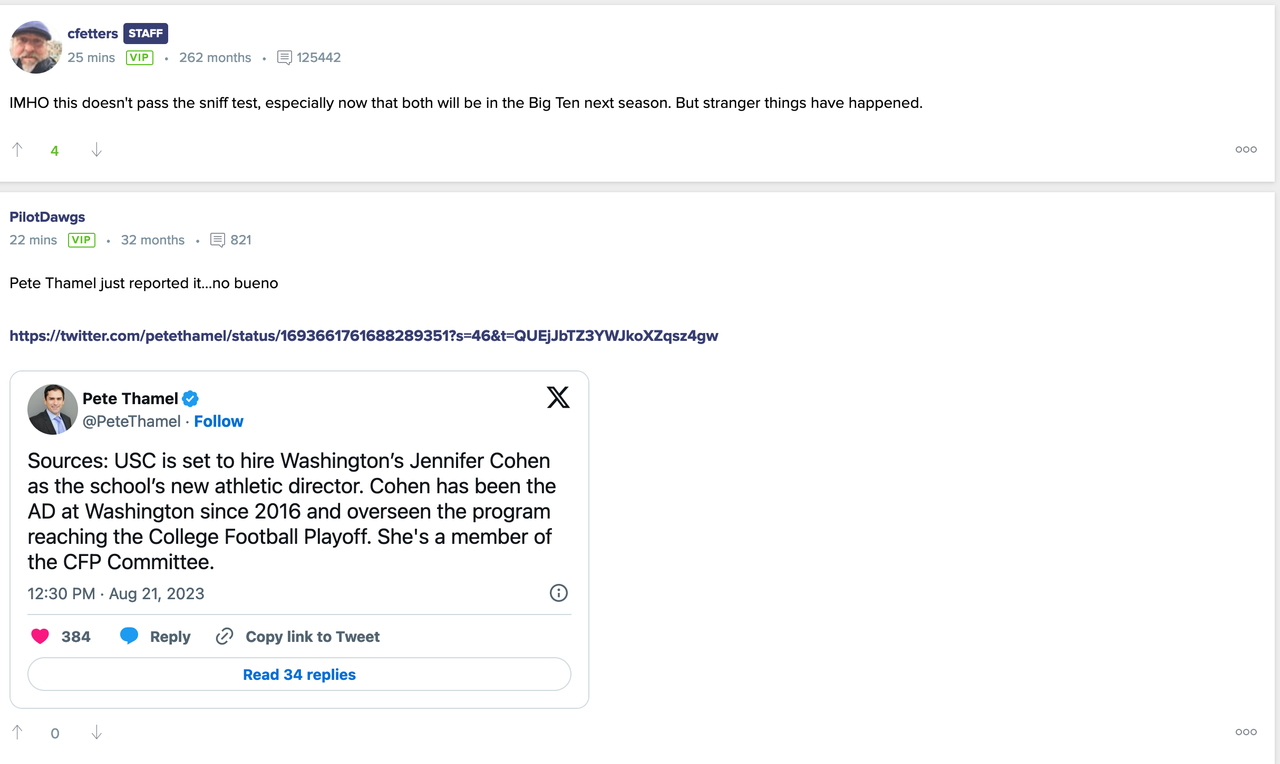Follow Pete Thamel on the embedded tweet
The image size is (1280, 764).
[218, 421]
